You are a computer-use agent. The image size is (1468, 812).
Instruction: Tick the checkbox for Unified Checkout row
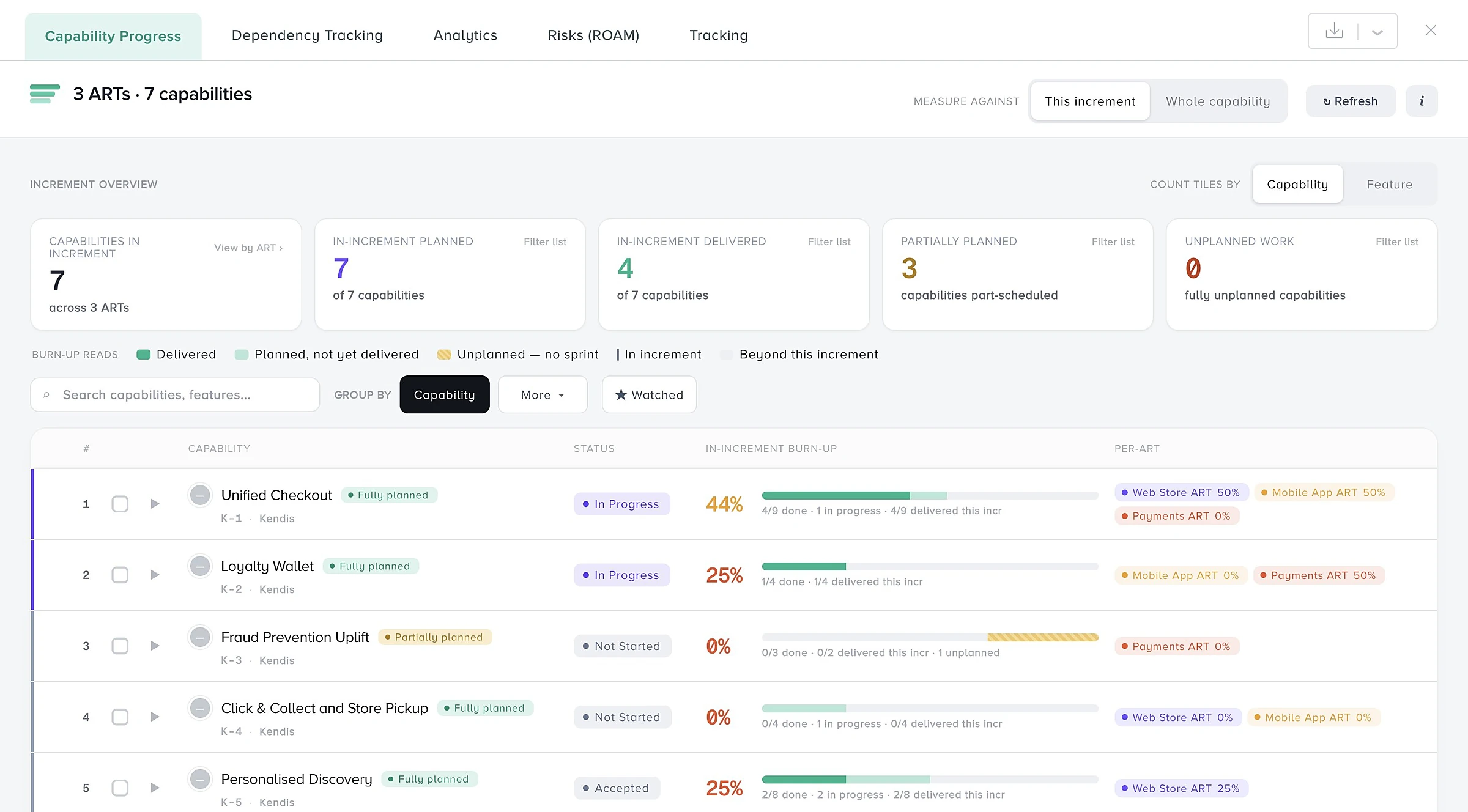coord(120,504)
